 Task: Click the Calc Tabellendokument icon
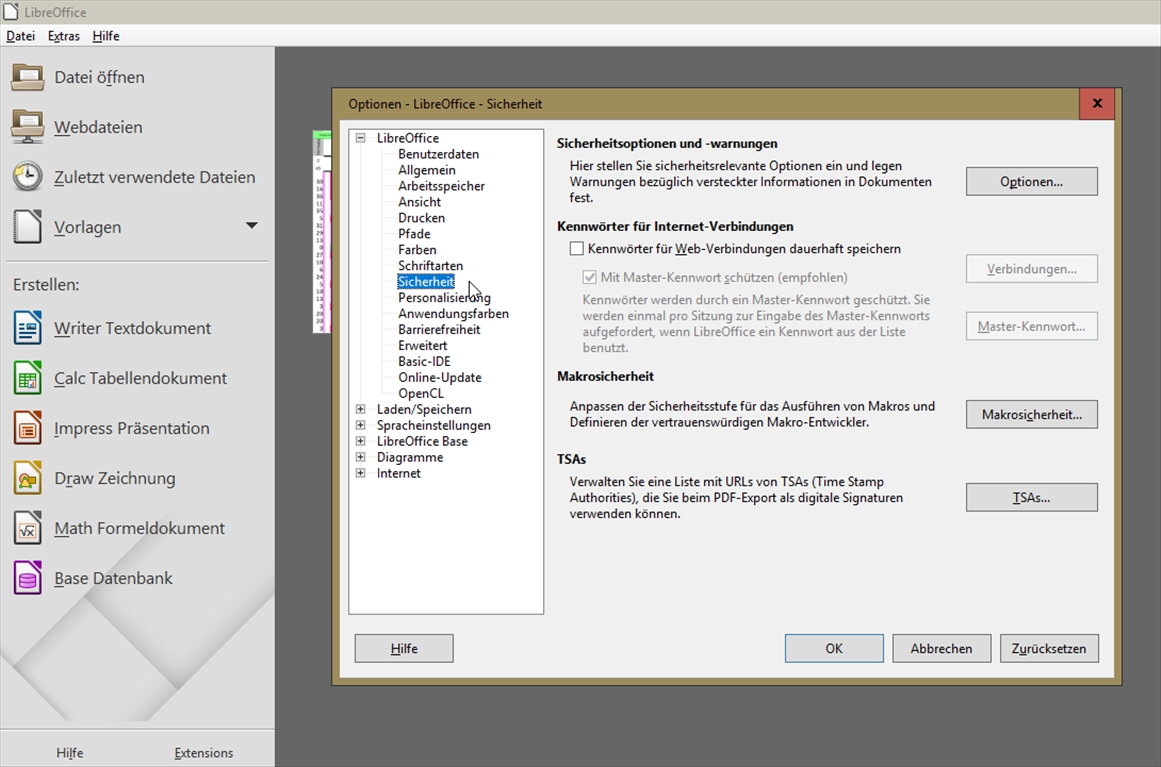27,378
